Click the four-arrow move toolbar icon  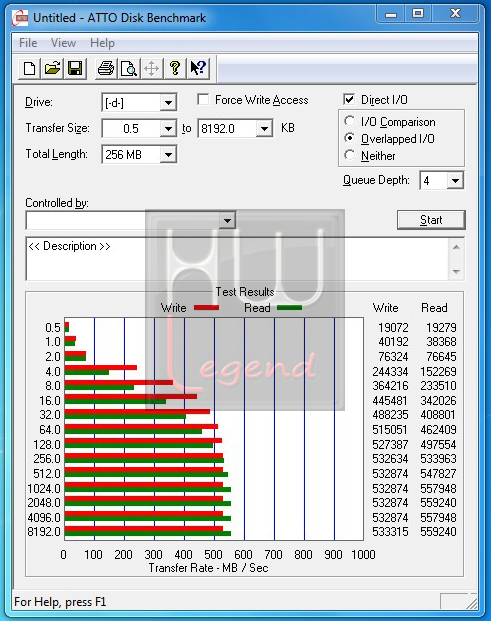[152, 68]
